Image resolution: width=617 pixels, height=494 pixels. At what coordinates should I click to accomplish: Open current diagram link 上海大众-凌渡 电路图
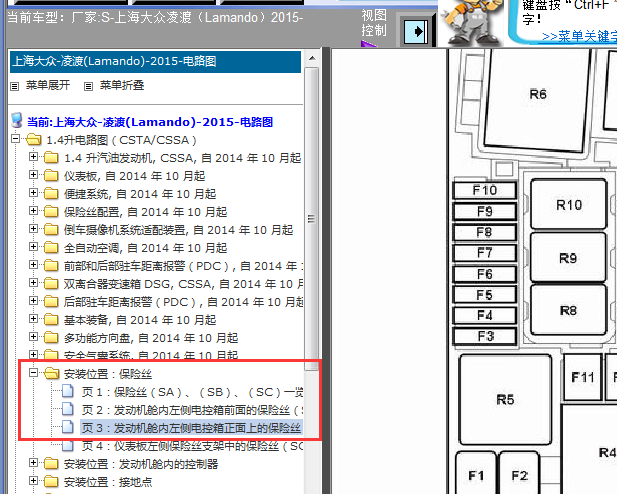(x=150, y=122)
